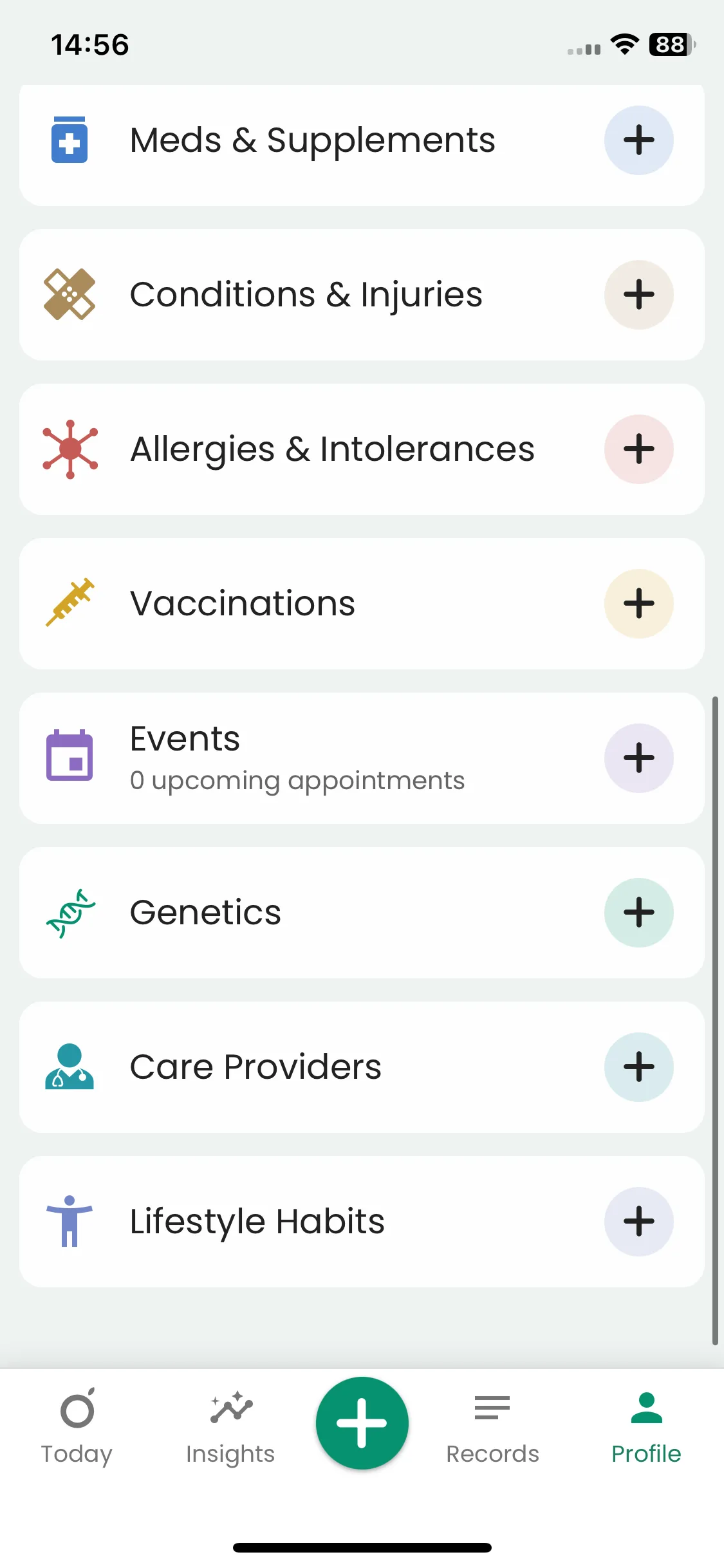Add a lifestyle habit
The image size is (724, 1568).
click(638, 1222)
